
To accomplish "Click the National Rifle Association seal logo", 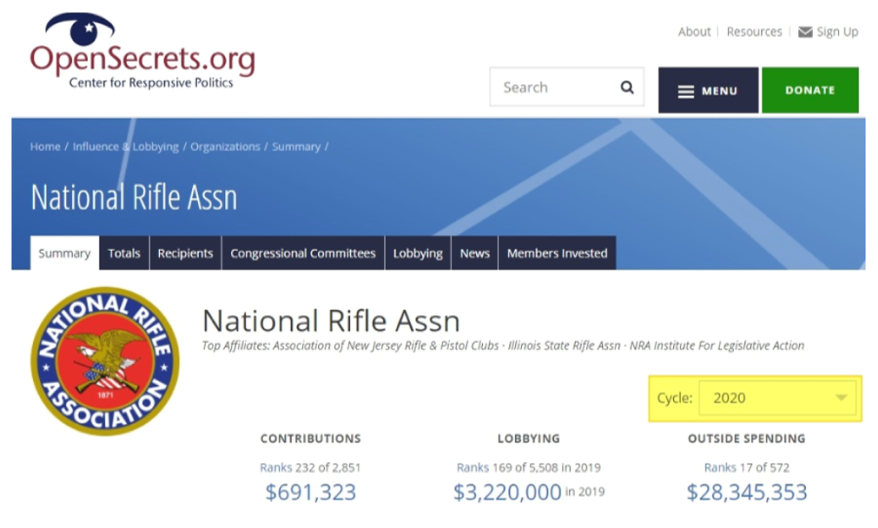I will [105, 361].
